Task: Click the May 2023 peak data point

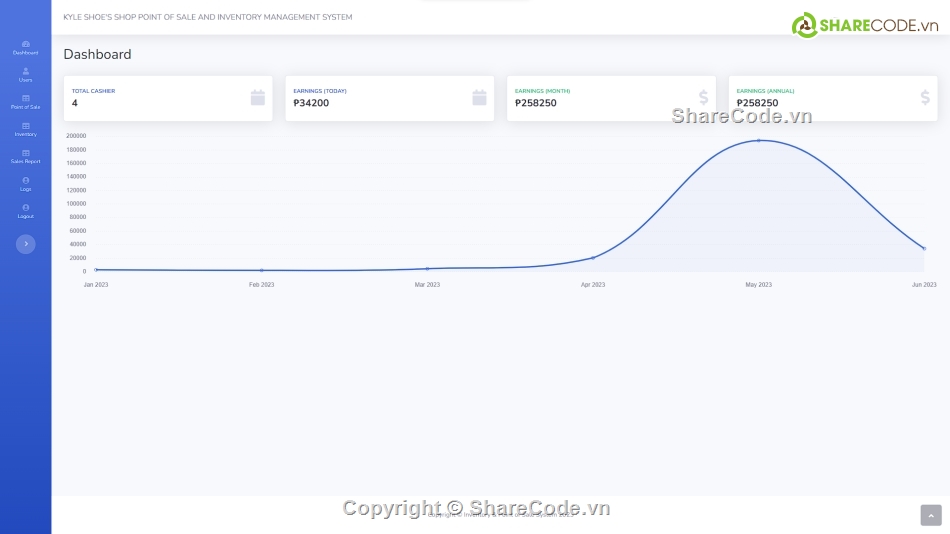Action: coord(758,140)
